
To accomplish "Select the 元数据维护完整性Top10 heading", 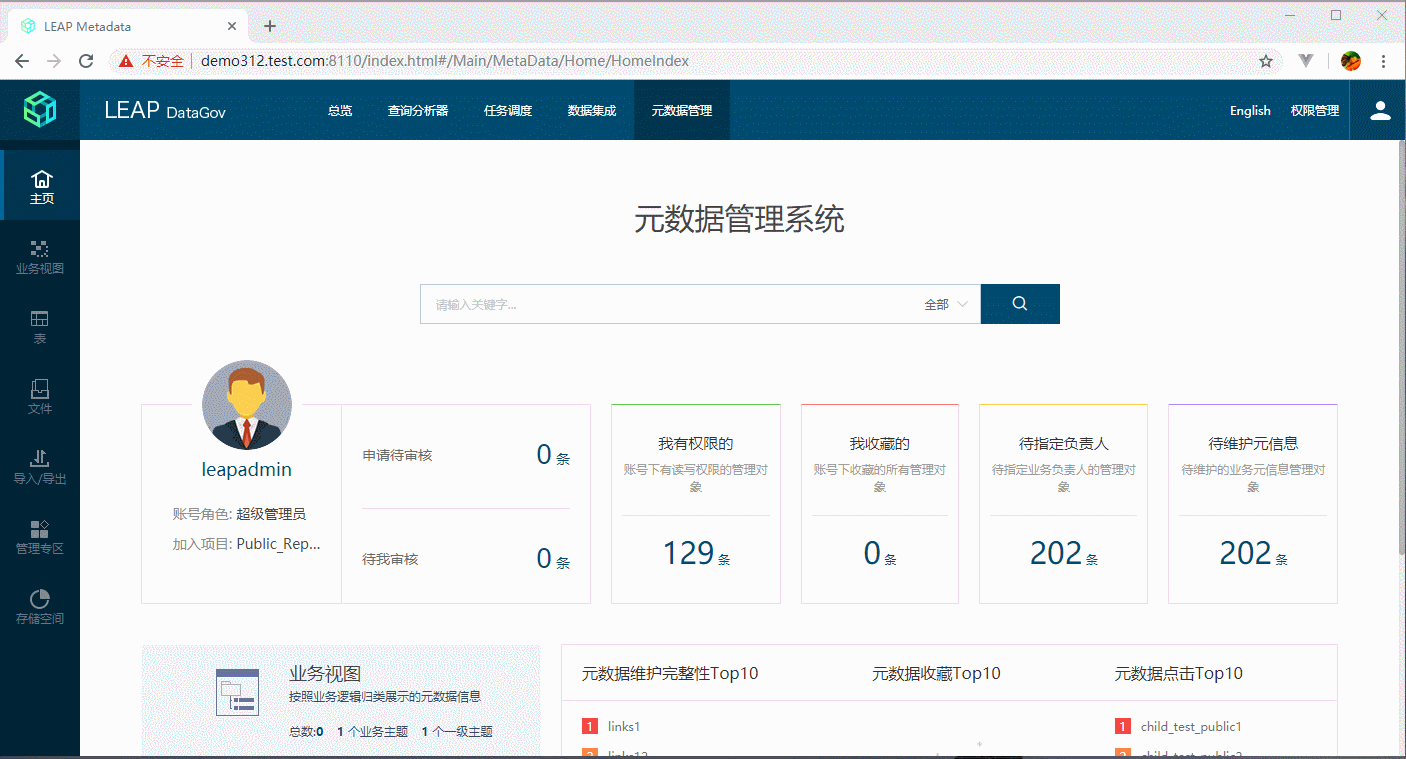I will 670,674.
